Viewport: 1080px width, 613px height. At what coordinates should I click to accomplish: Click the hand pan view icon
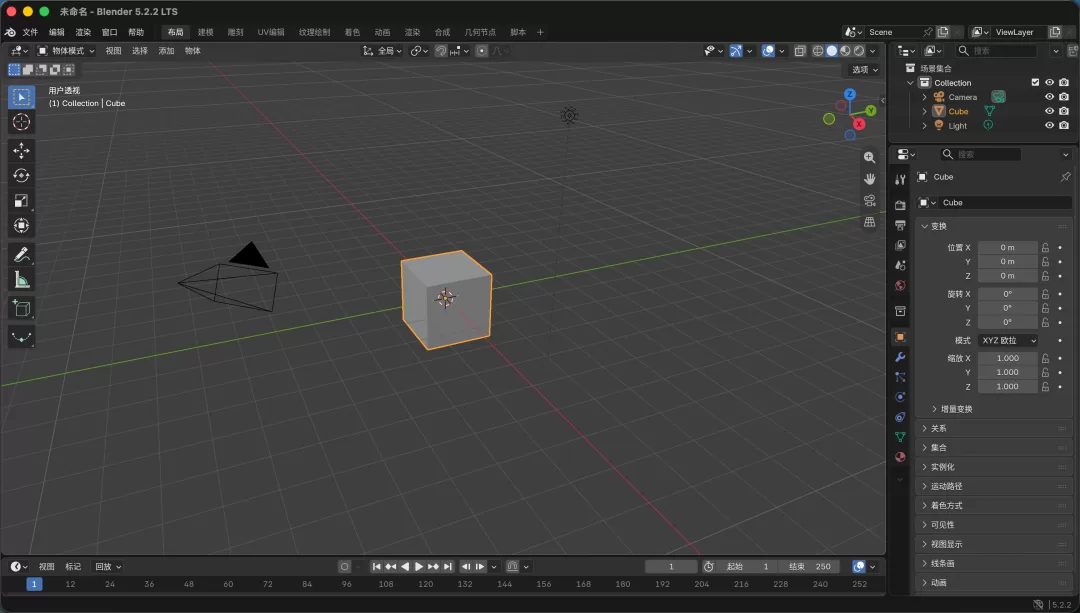click(x=869, y=179)
